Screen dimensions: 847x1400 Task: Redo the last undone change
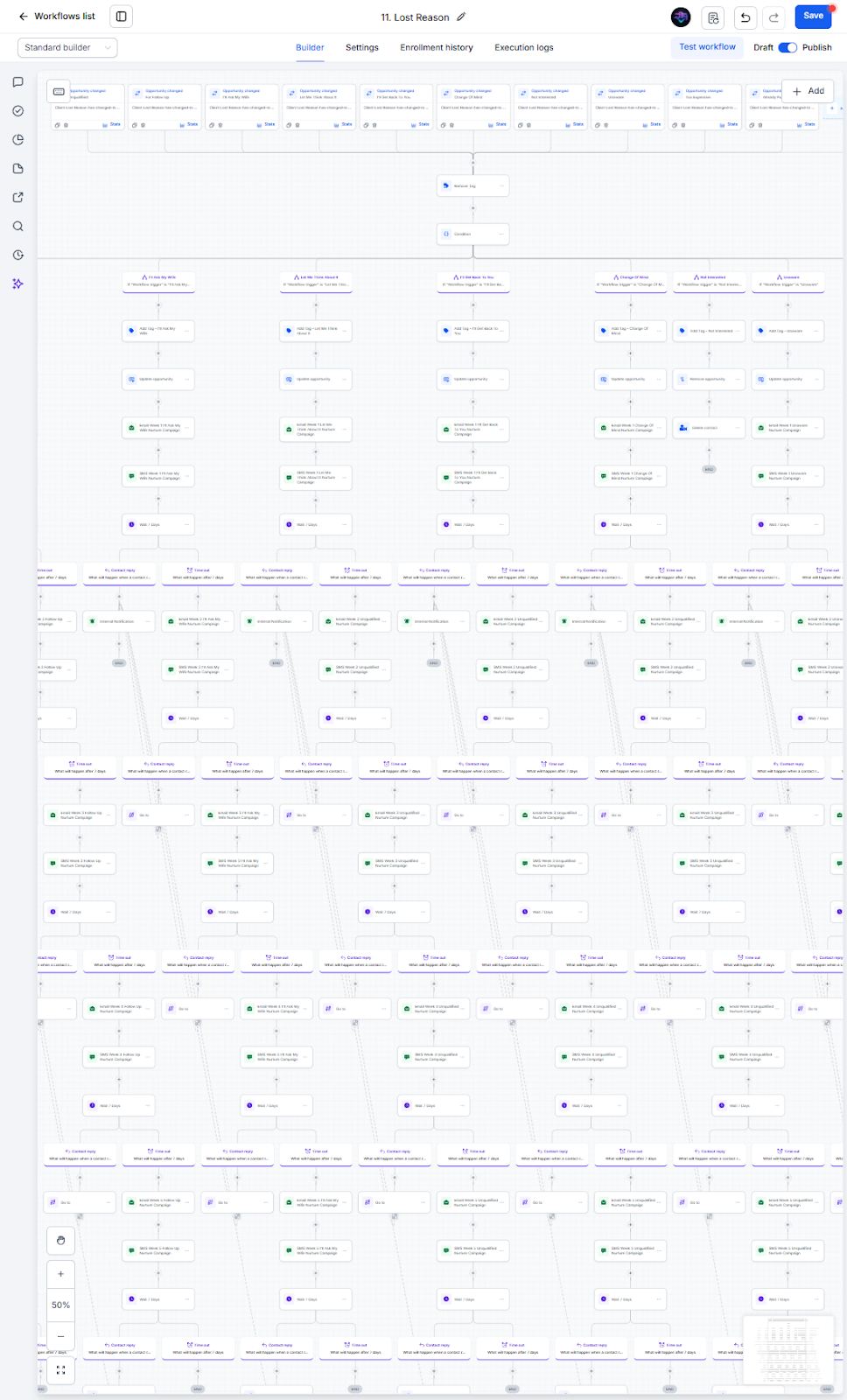pyautogui.click(x=773, y=17)
